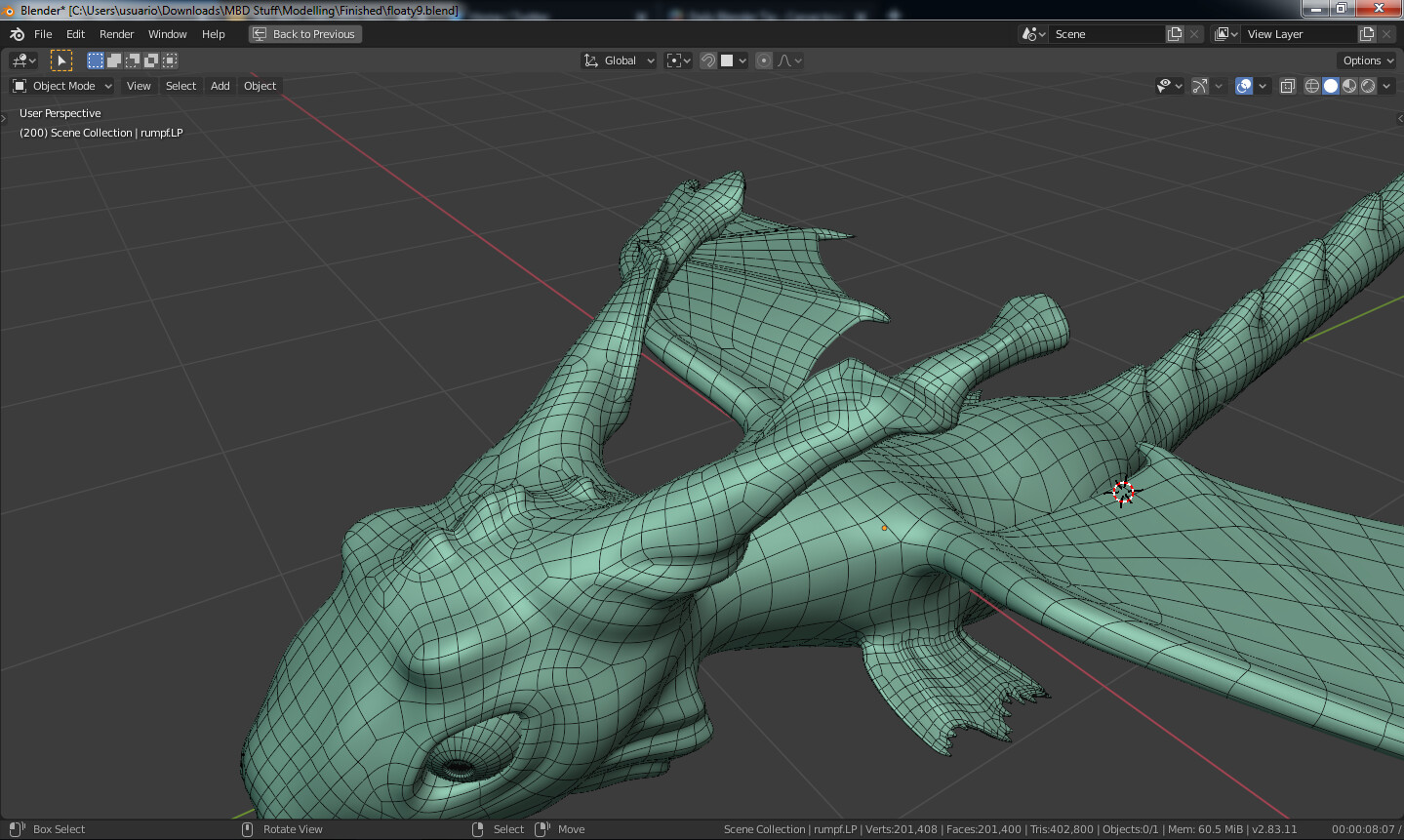Activate the Select Box tool arrow icon
Image resolution: width=1404 pixels, height=840 pixels.
pos(61,60)
